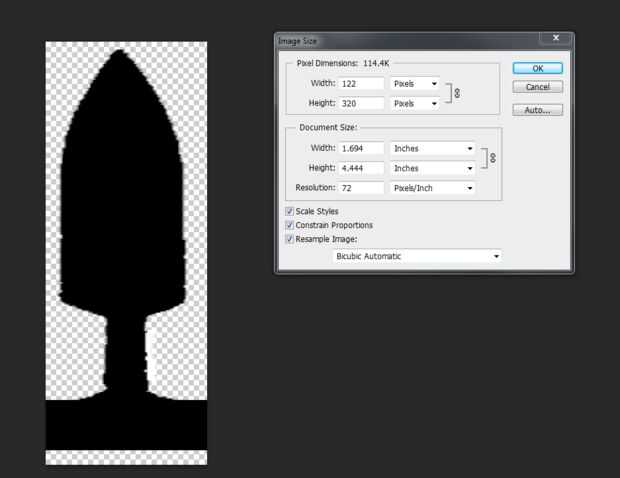Open the pixel Height units dropdown

click(415, 103)
